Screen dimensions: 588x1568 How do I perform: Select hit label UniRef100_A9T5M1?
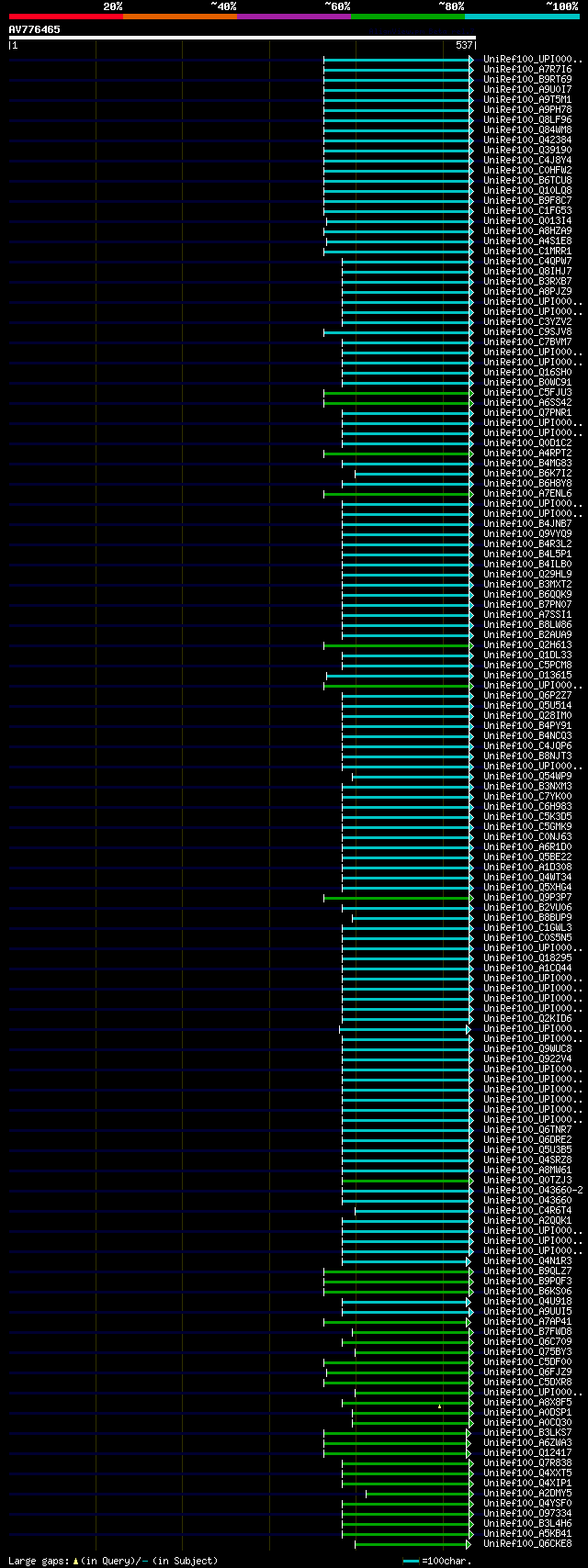point(527,99)
